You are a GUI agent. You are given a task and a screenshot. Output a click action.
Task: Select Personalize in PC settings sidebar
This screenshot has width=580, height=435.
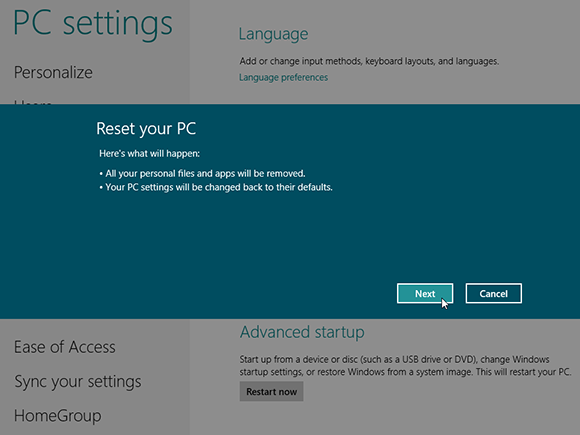[53, 72]
